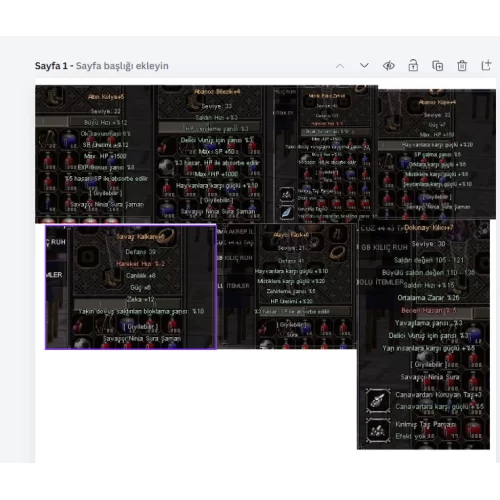Click the blue feather stone icon in armor image
The width and height of the screenshot is (500, 500).
pyautogui.click(x=286, y=213)
